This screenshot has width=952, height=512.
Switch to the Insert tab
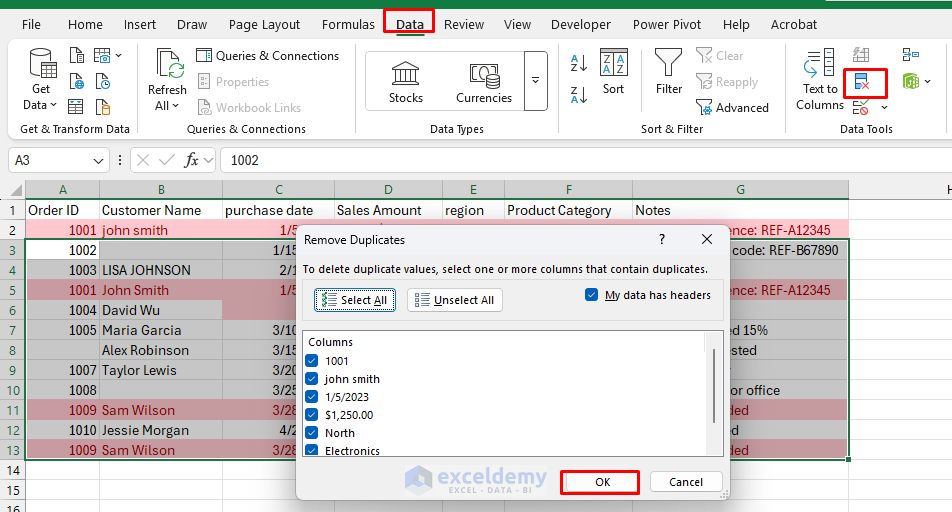[x=140, y=24]
